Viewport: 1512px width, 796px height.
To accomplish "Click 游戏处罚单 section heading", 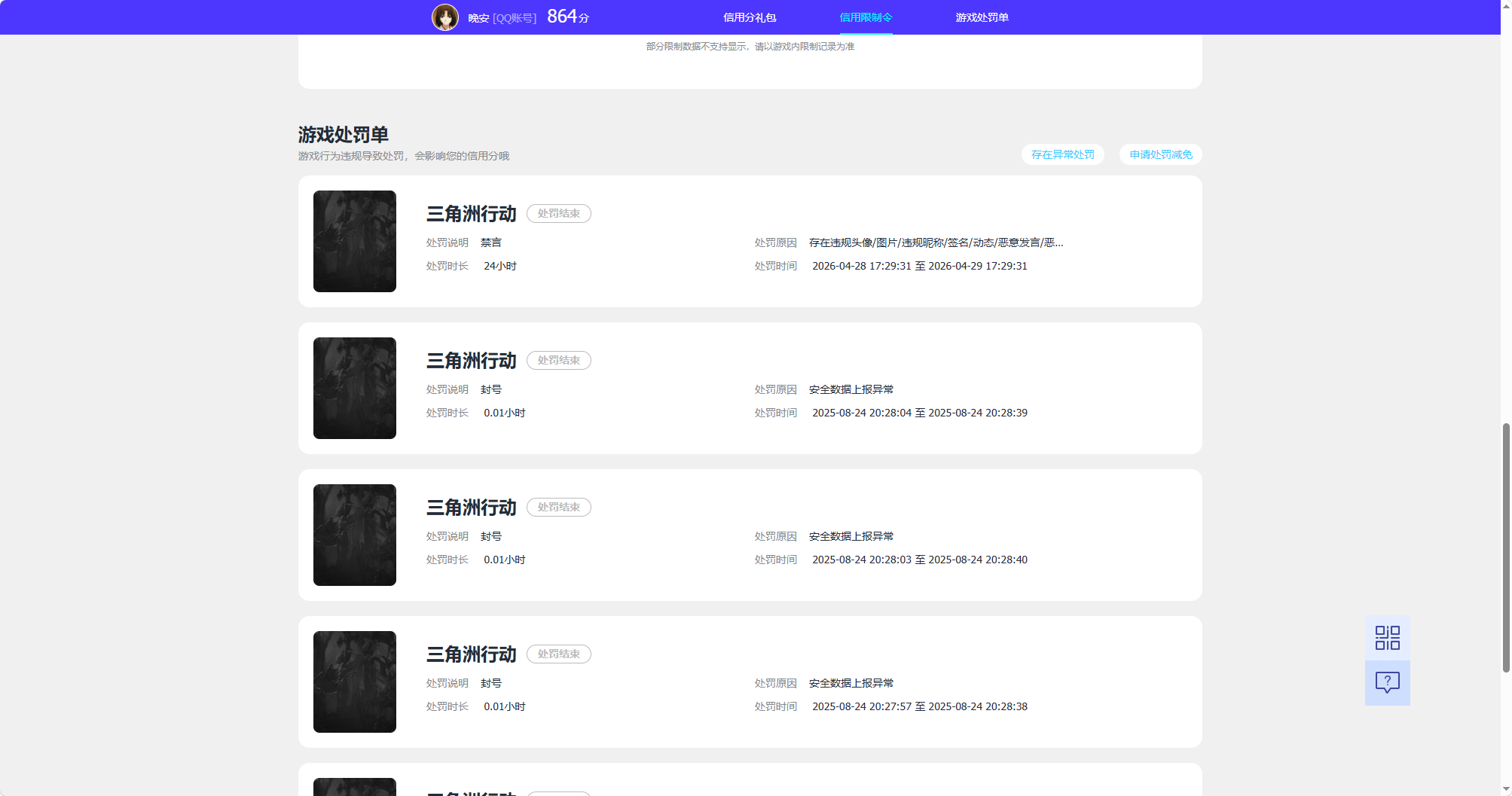I will click(x=343, y=135).
